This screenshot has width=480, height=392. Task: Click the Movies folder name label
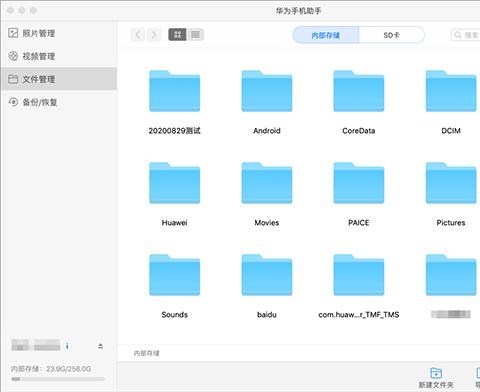(x=267, y=223)
